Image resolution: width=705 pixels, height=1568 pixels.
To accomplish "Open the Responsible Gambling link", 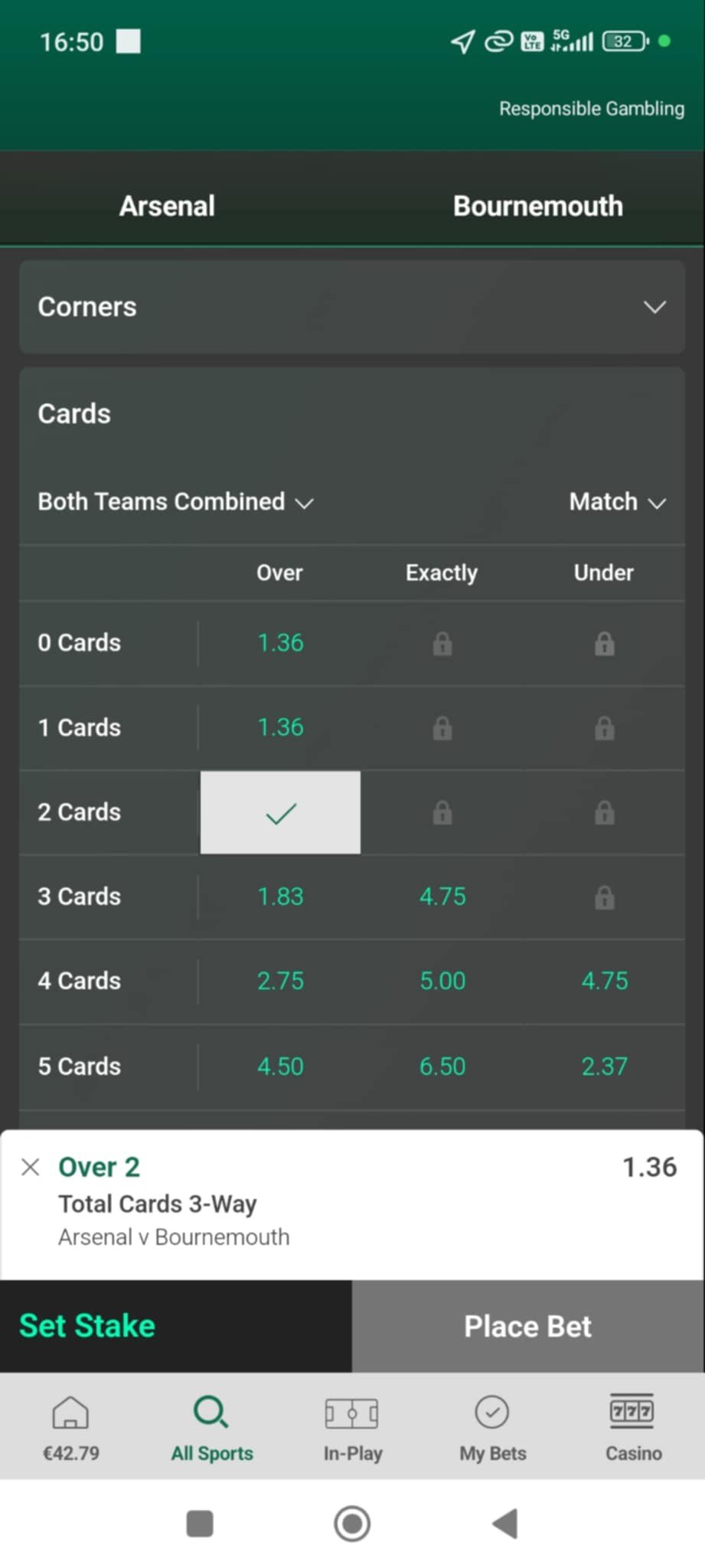I will tap(592, 109).
